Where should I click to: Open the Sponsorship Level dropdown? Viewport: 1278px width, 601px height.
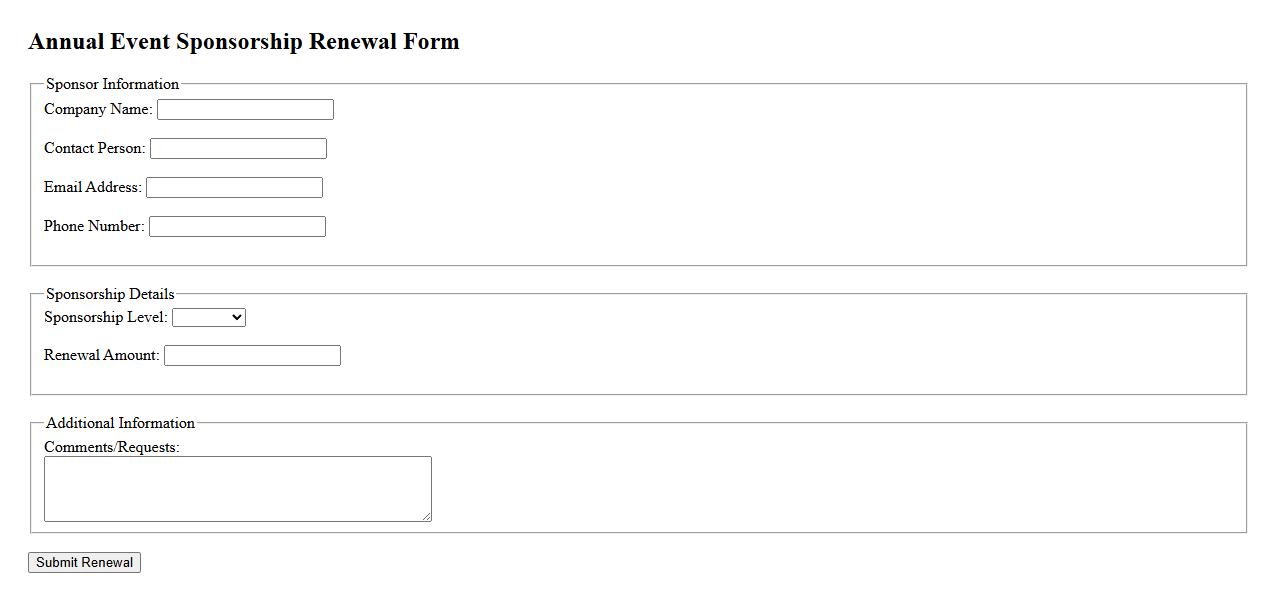tap(209, 317)
